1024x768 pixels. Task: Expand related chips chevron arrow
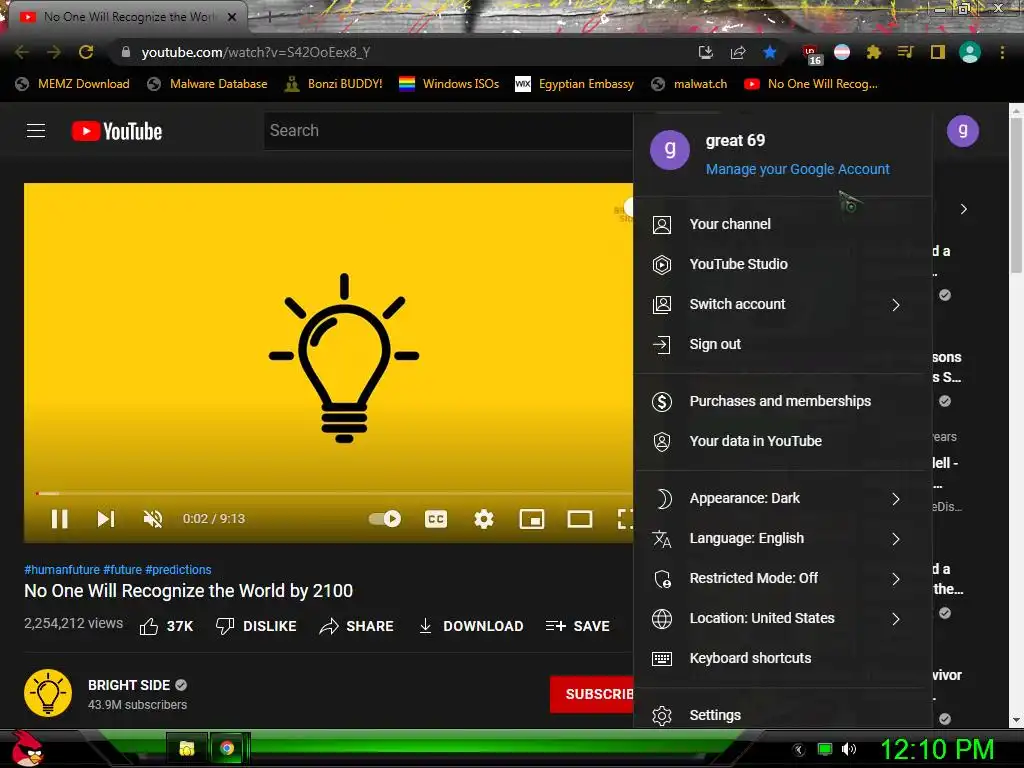pos(964,209)
